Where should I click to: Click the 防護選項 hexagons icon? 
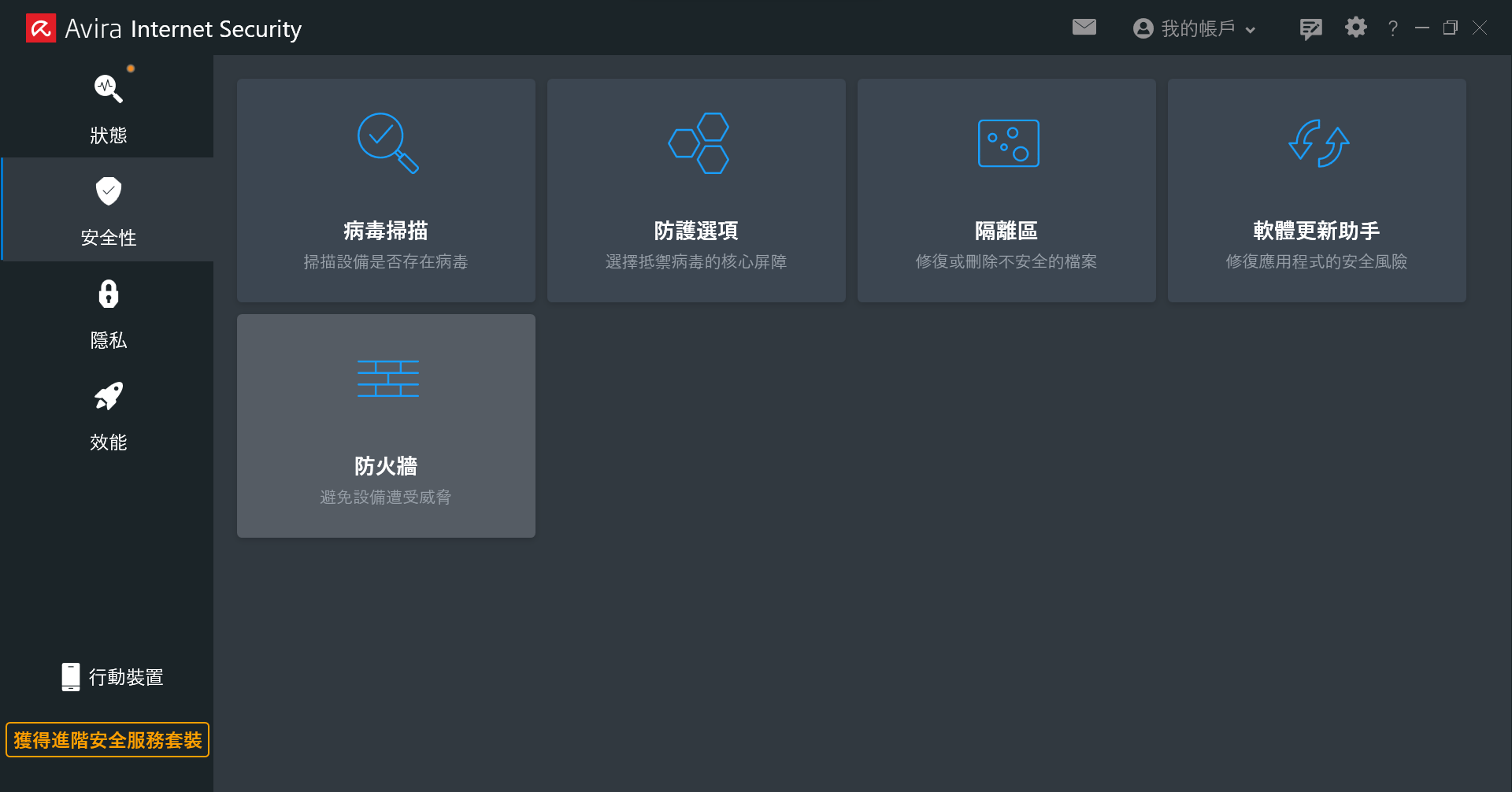coord(699,143)
